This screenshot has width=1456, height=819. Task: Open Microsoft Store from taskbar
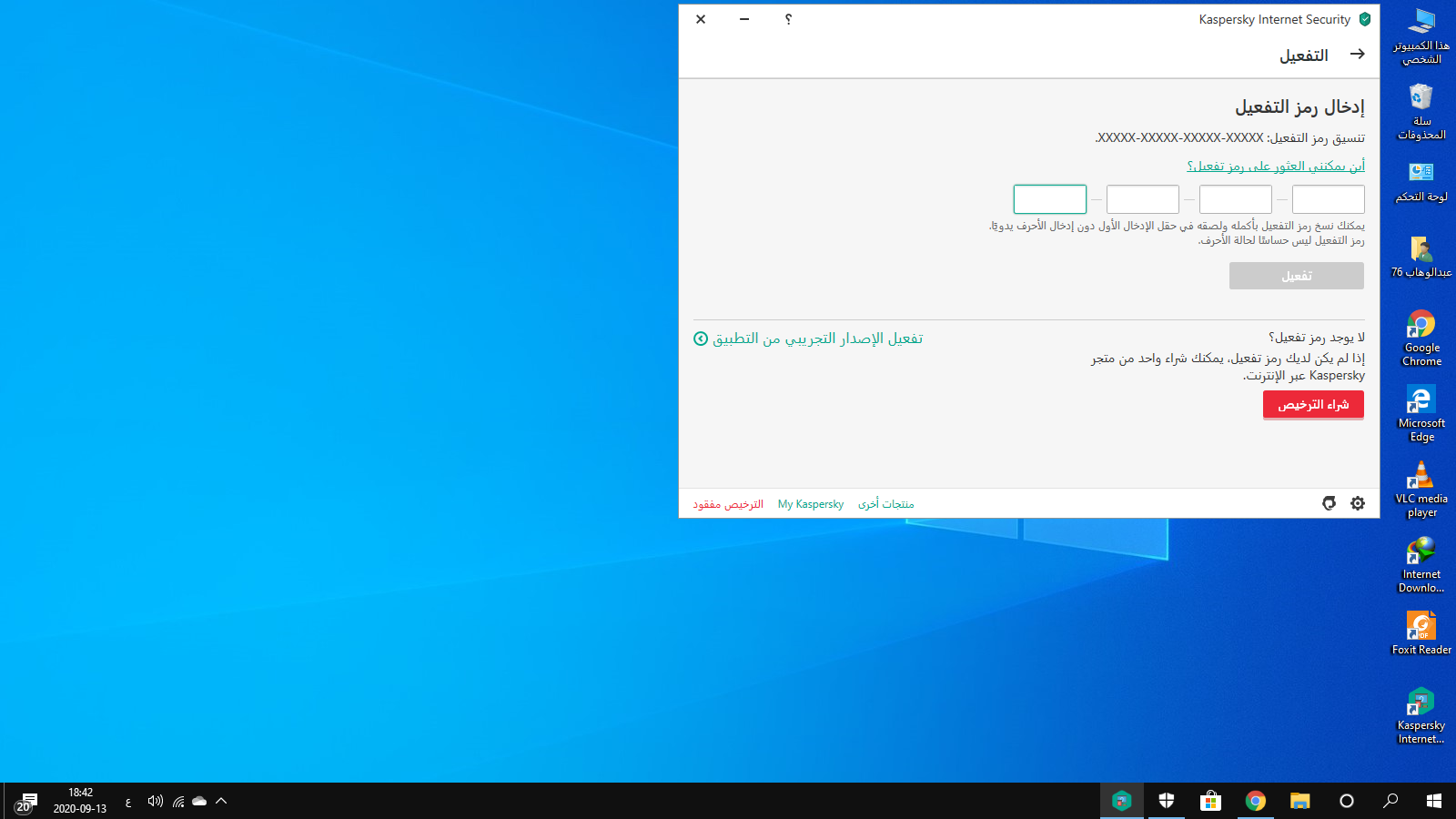coord(1210,801)
